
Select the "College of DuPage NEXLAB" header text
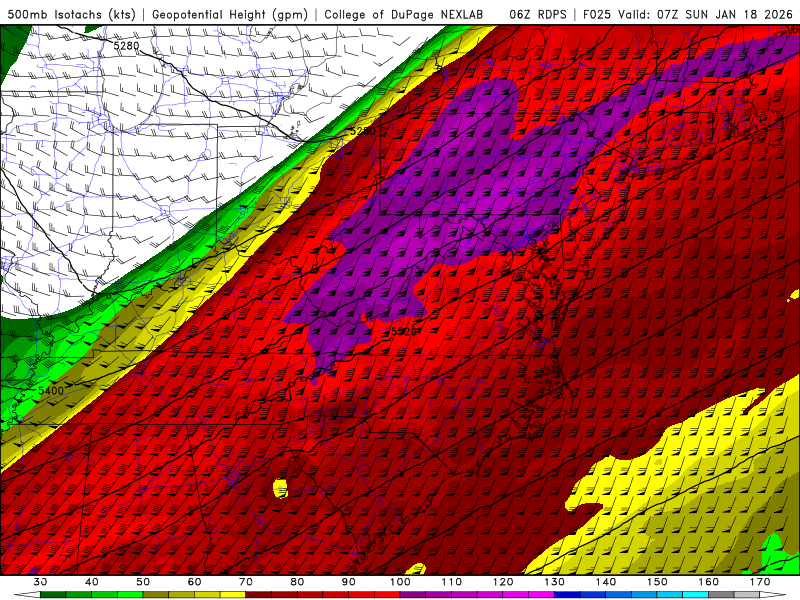tap(403, 14)
